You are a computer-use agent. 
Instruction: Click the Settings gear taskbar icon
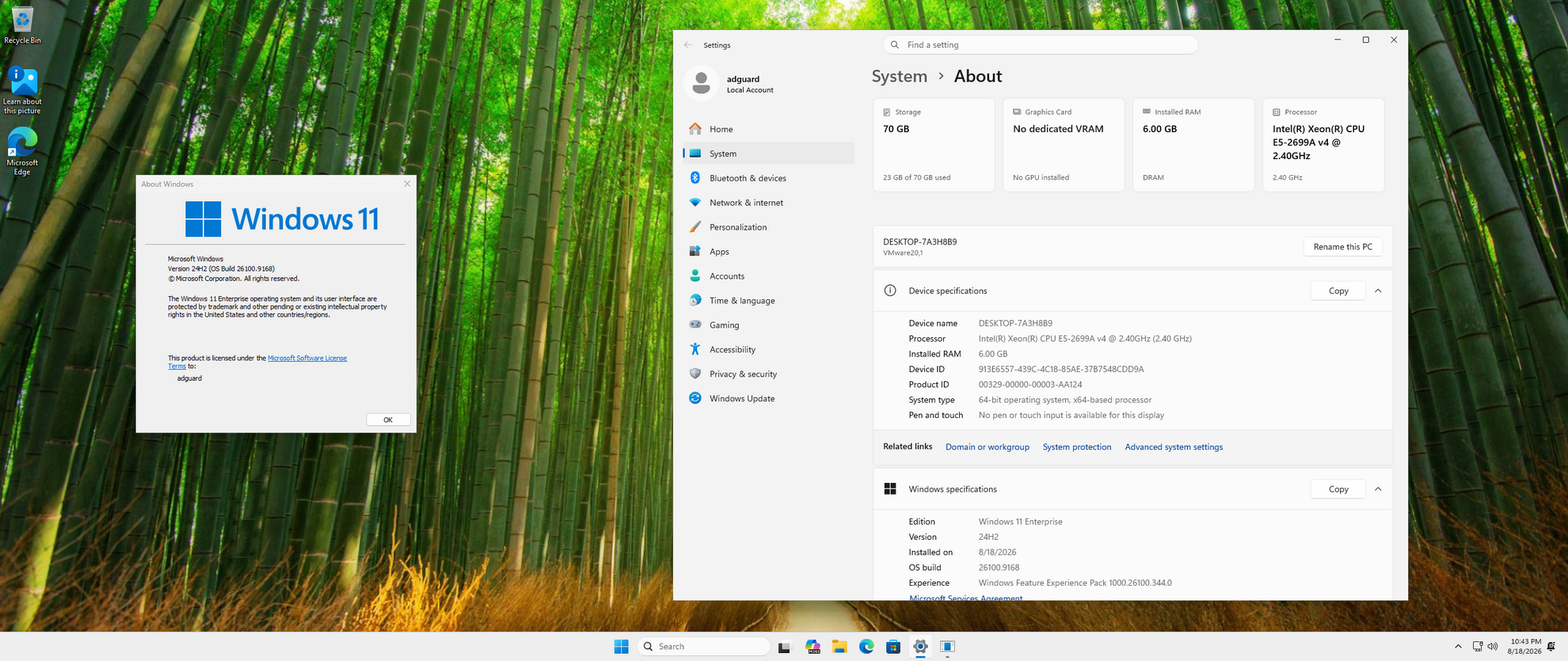tap(920, 647)
